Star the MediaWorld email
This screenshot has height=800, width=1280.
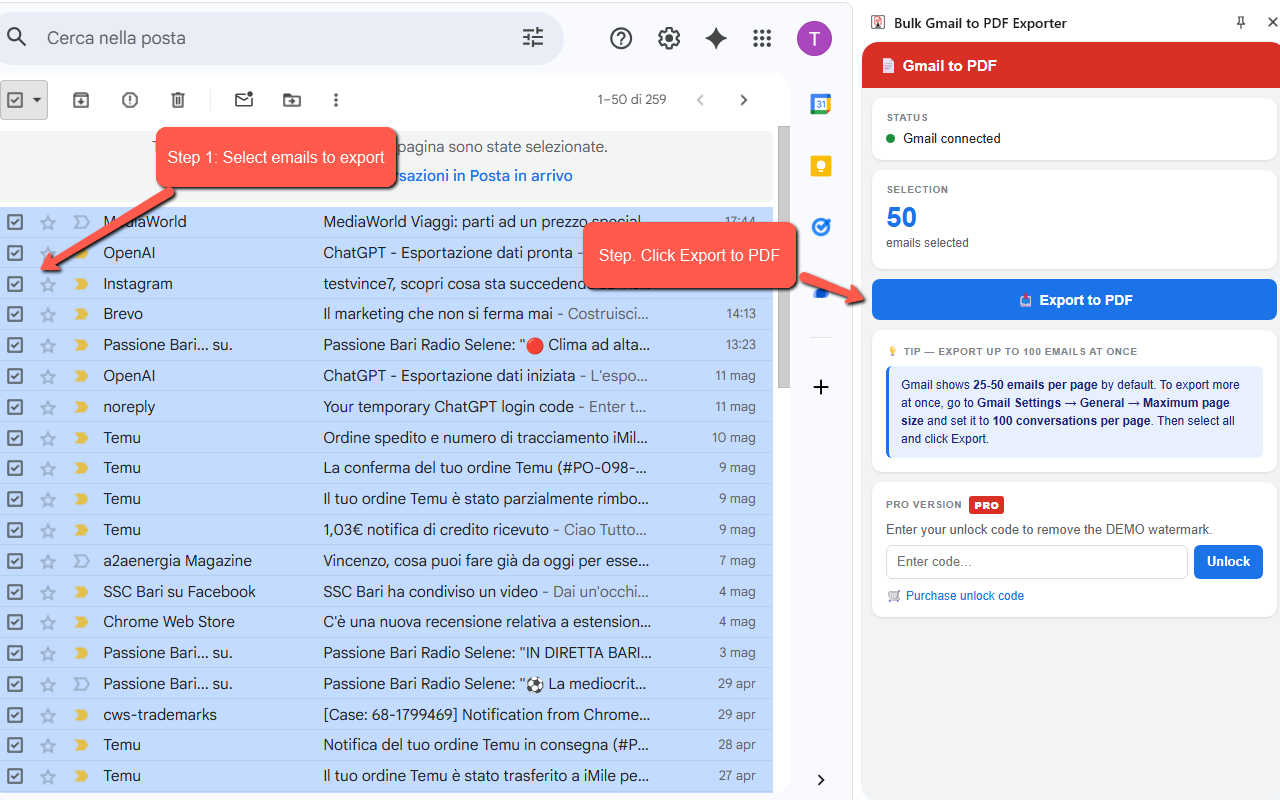point(48,222)
